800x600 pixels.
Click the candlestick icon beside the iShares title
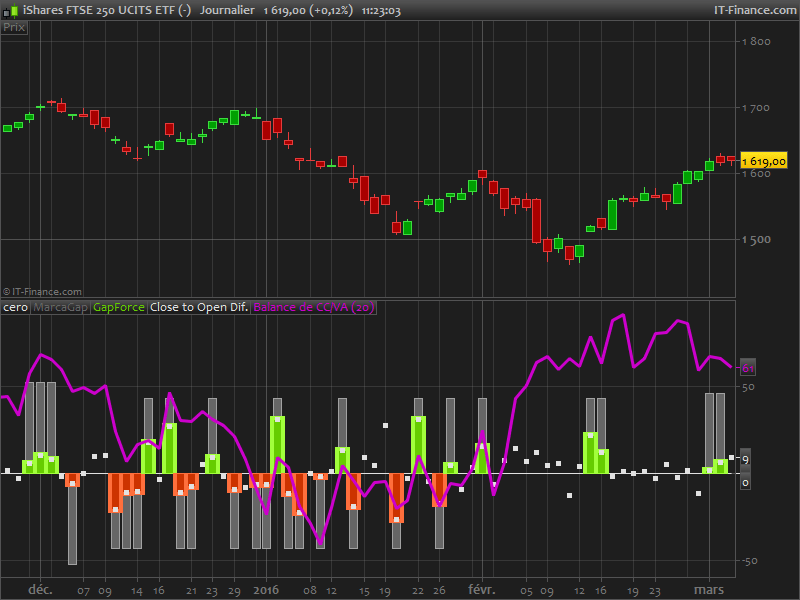[x=10, y=10]
